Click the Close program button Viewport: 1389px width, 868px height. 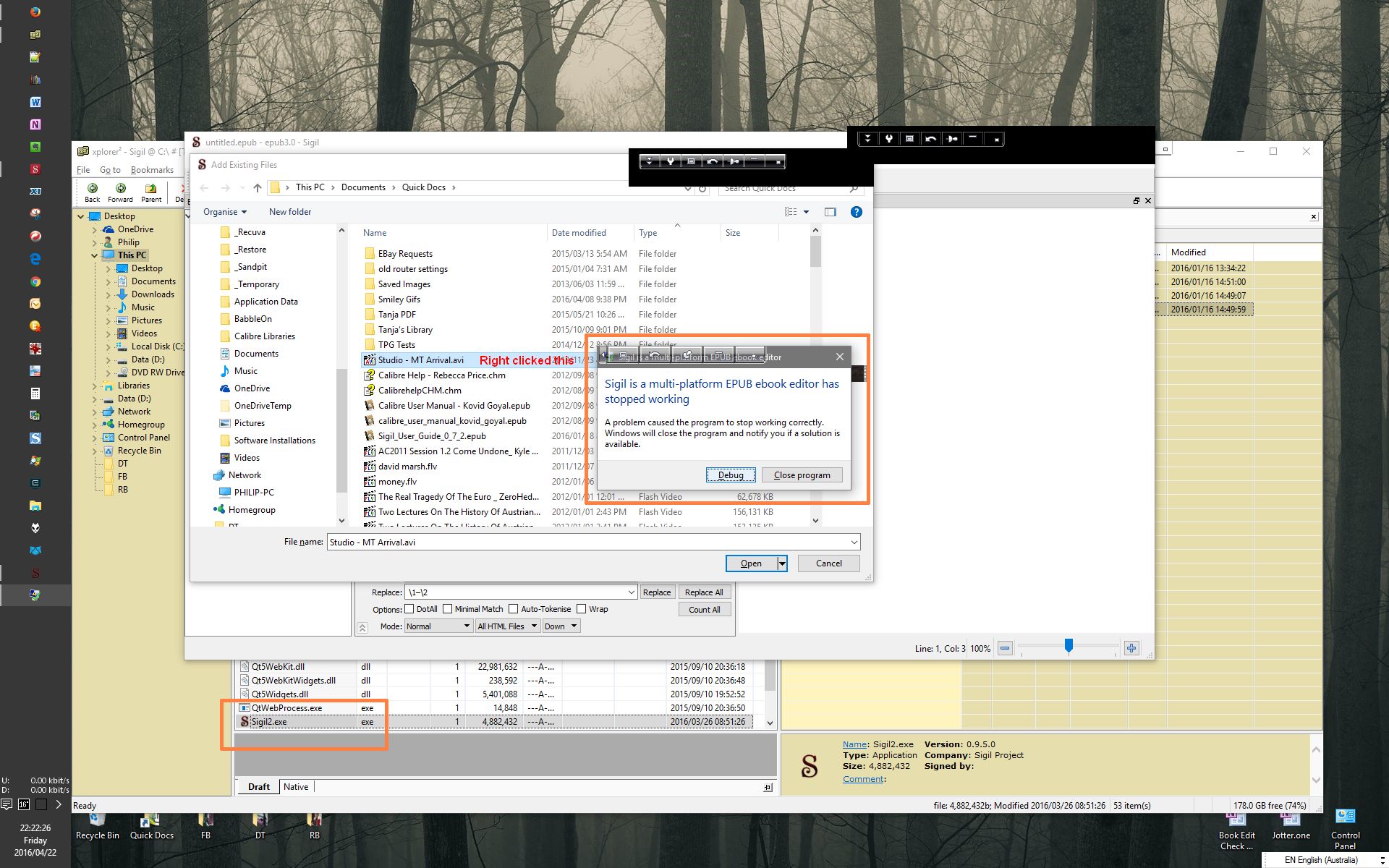coord(802,475)
